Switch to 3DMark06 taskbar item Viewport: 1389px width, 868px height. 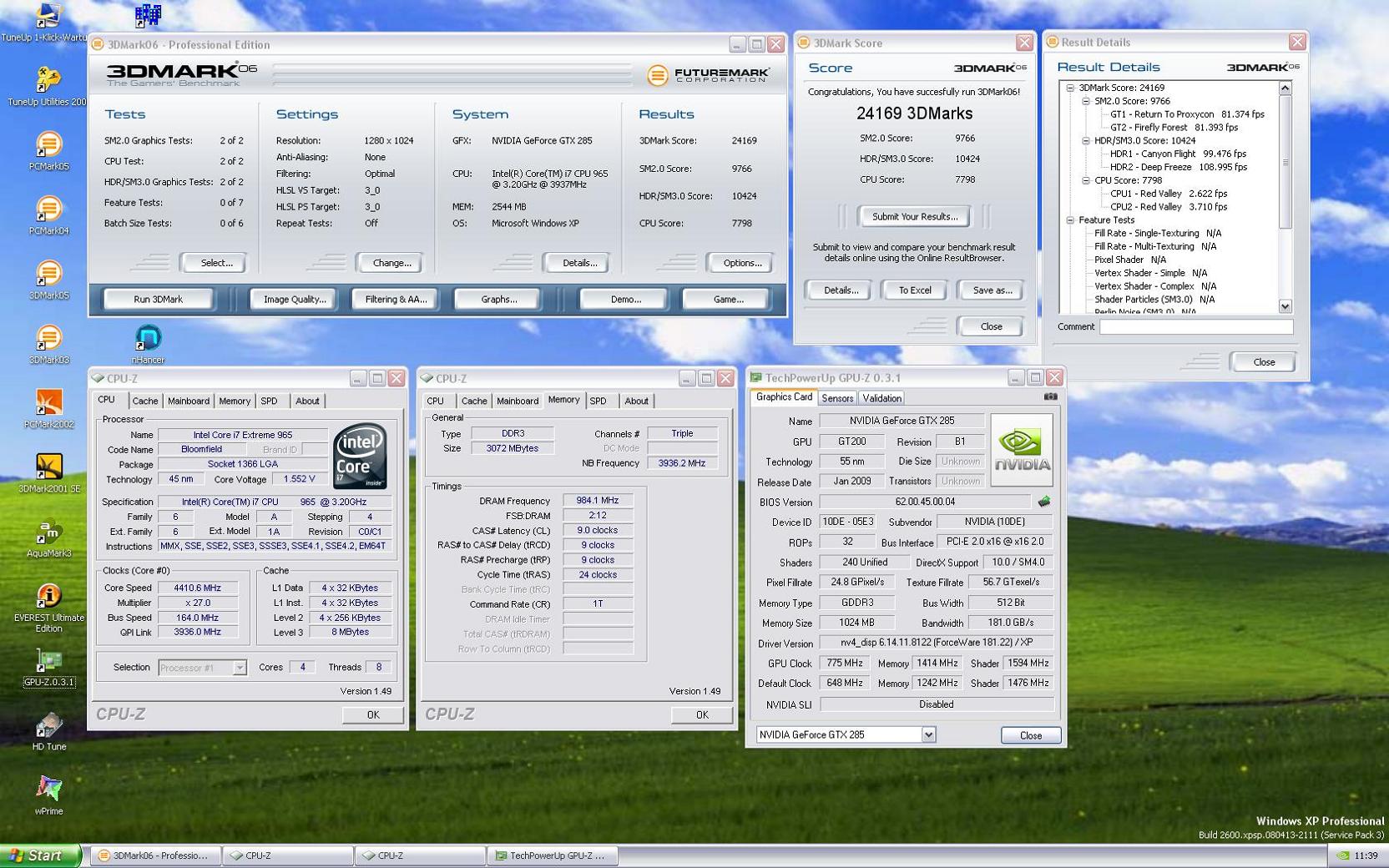156,856
